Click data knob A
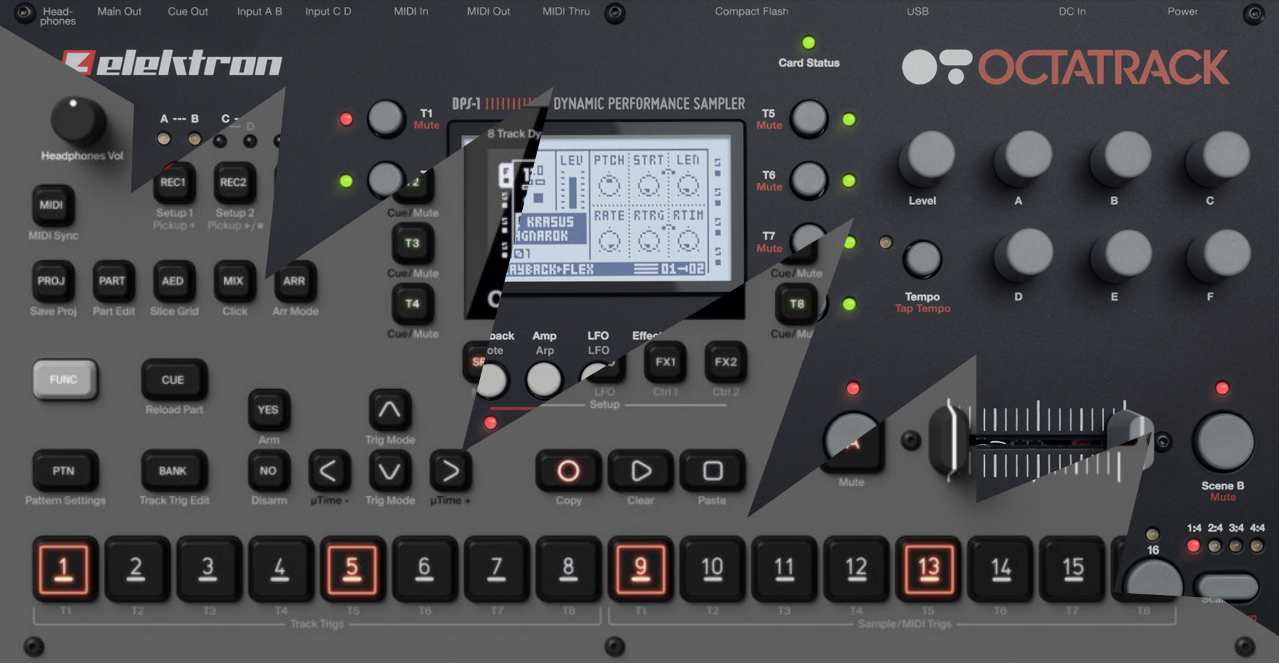 [1023, 158]
